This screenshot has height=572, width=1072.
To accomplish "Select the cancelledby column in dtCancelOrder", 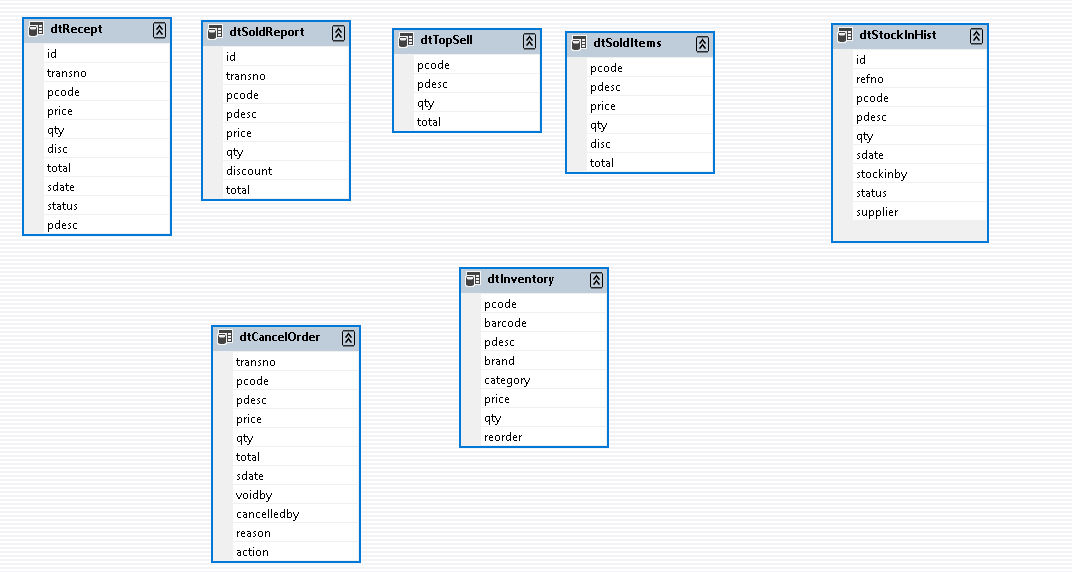I will click(x=267, y=514).
